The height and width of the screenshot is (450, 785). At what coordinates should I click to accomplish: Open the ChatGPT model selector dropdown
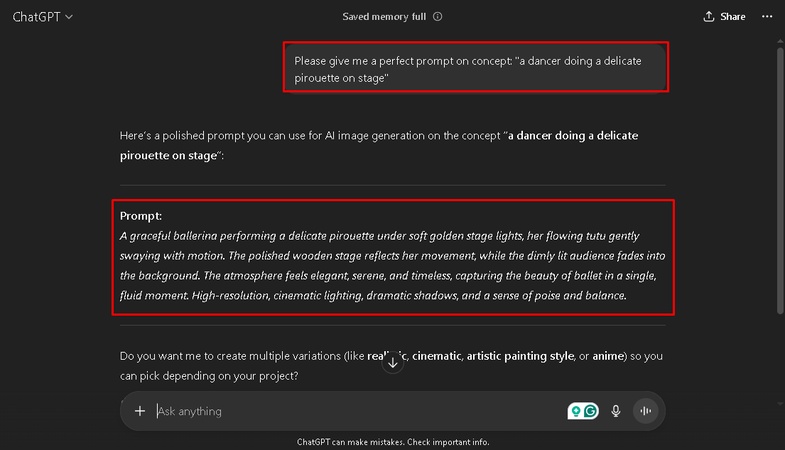tap(43, 17)
